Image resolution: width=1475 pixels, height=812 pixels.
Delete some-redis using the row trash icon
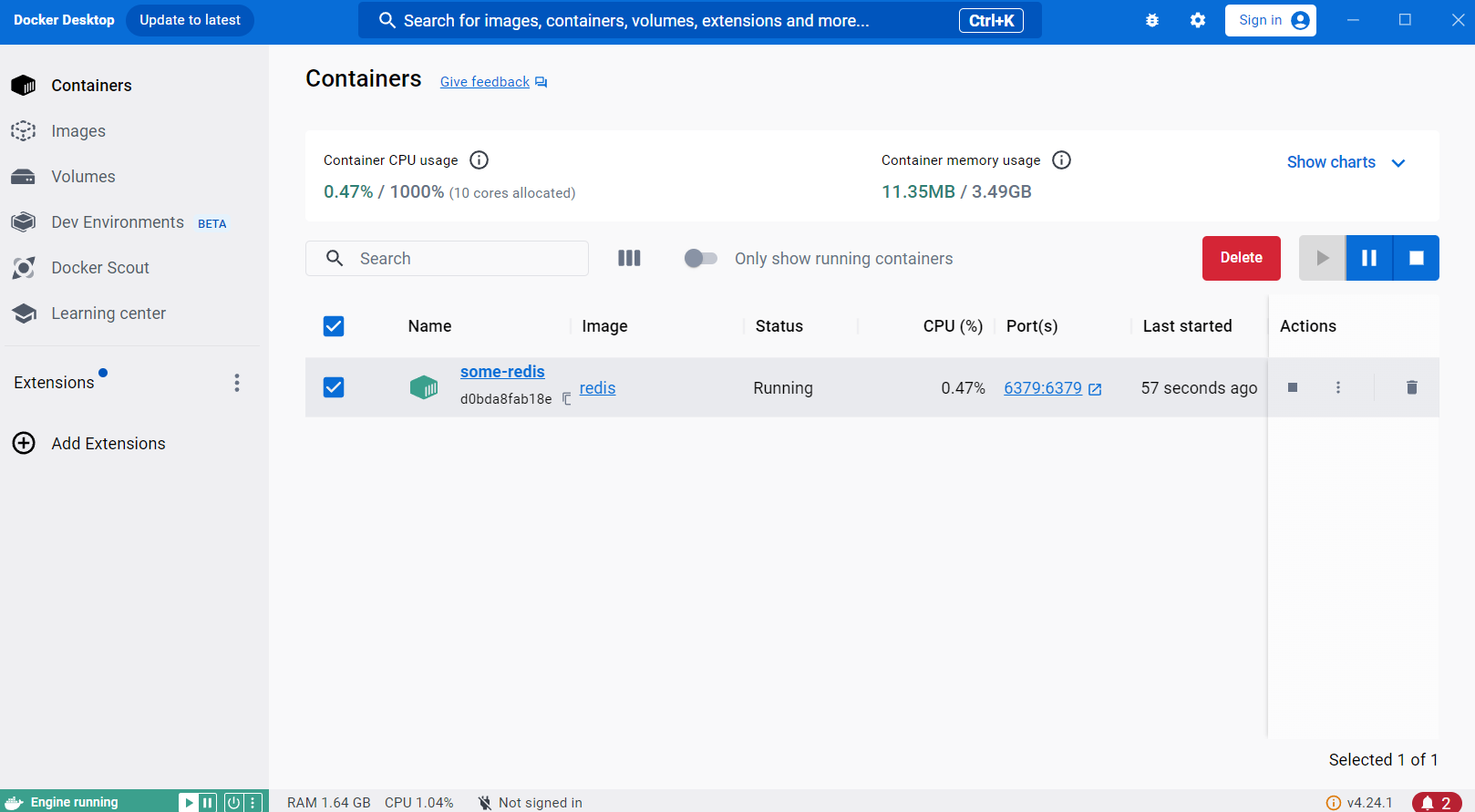click(x=1411, y=387)
